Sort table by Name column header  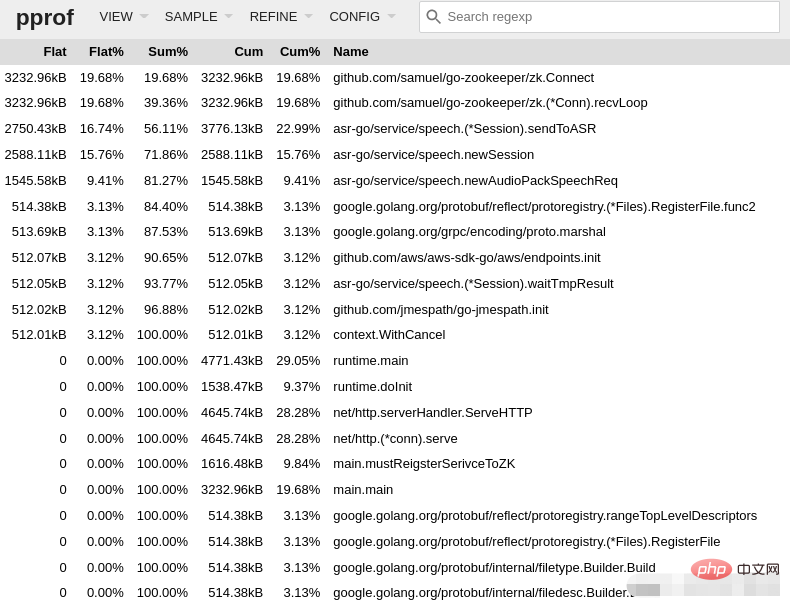tap(351, 51)
